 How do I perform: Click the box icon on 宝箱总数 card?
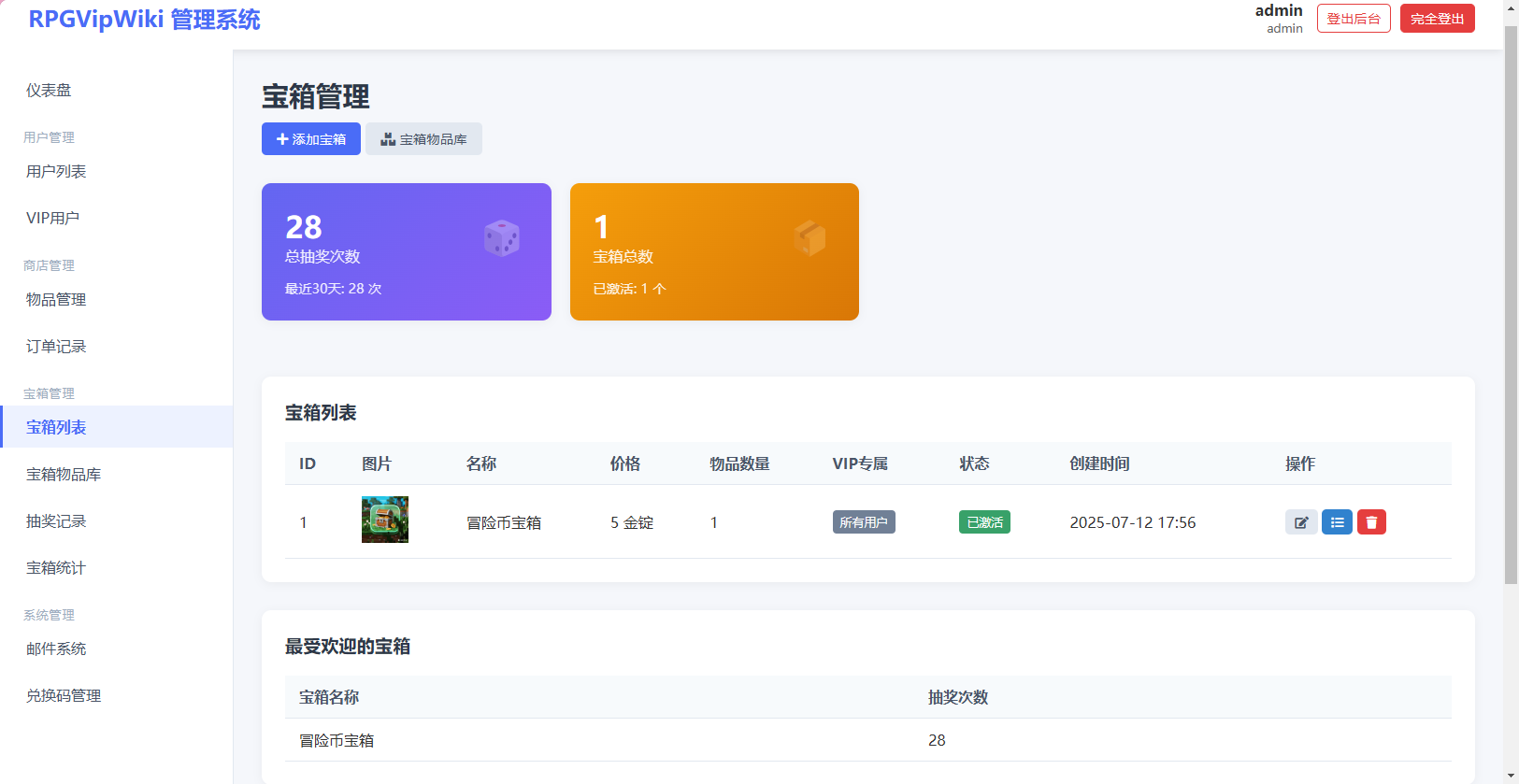[x=810, y=238]
